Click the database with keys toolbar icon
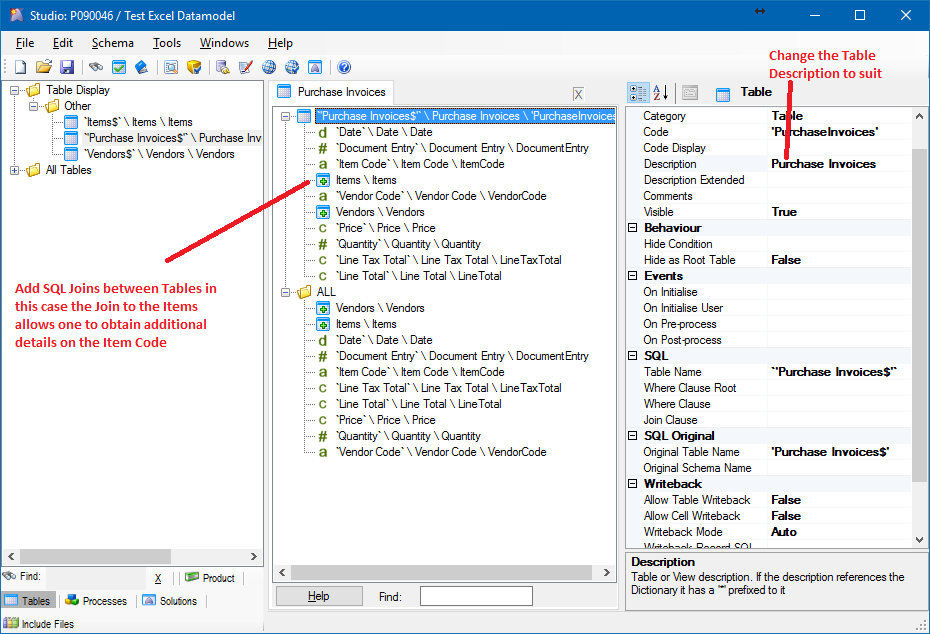Viewport: 930px width, 634px height. click(x=223, y=67)
